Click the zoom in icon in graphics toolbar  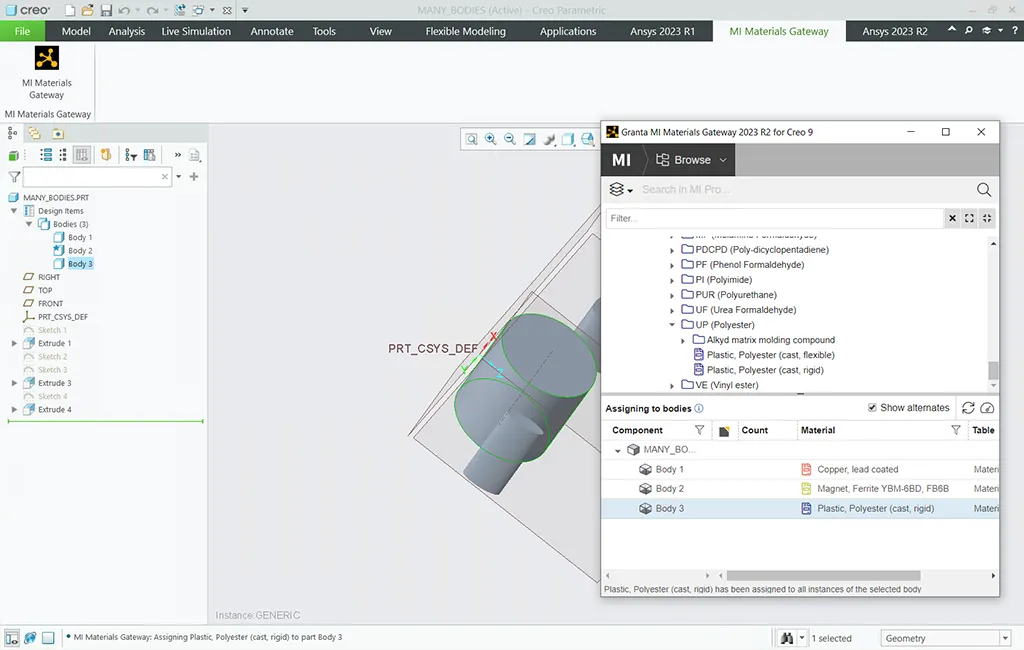[491, 140]
